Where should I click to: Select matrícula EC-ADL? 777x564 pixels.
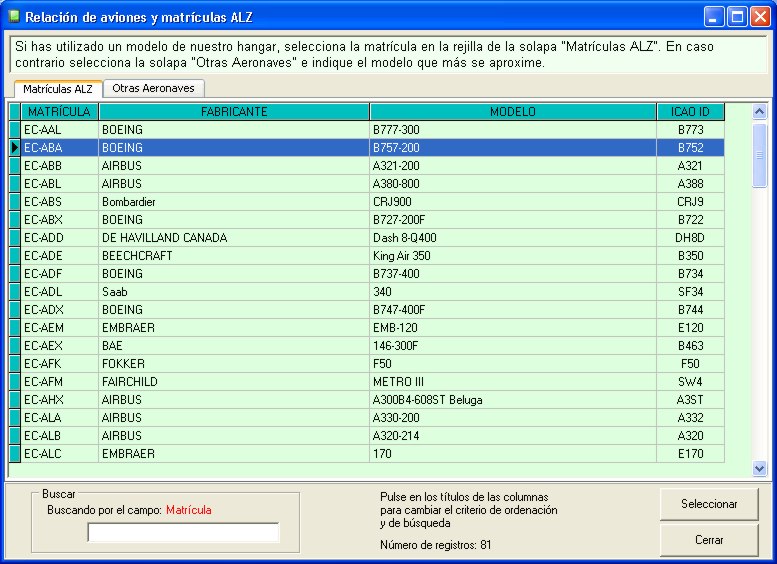point(59,292)
